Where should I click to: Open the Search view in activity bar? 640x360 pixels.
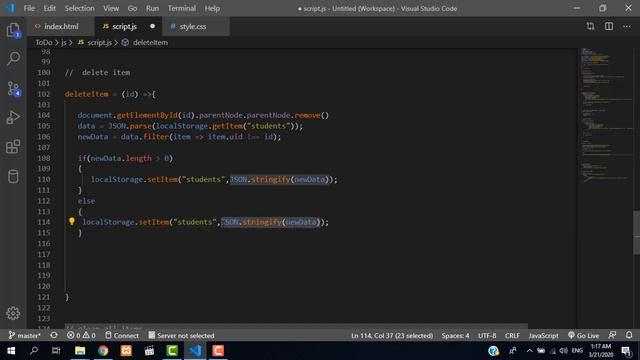[x=13, y=58]
